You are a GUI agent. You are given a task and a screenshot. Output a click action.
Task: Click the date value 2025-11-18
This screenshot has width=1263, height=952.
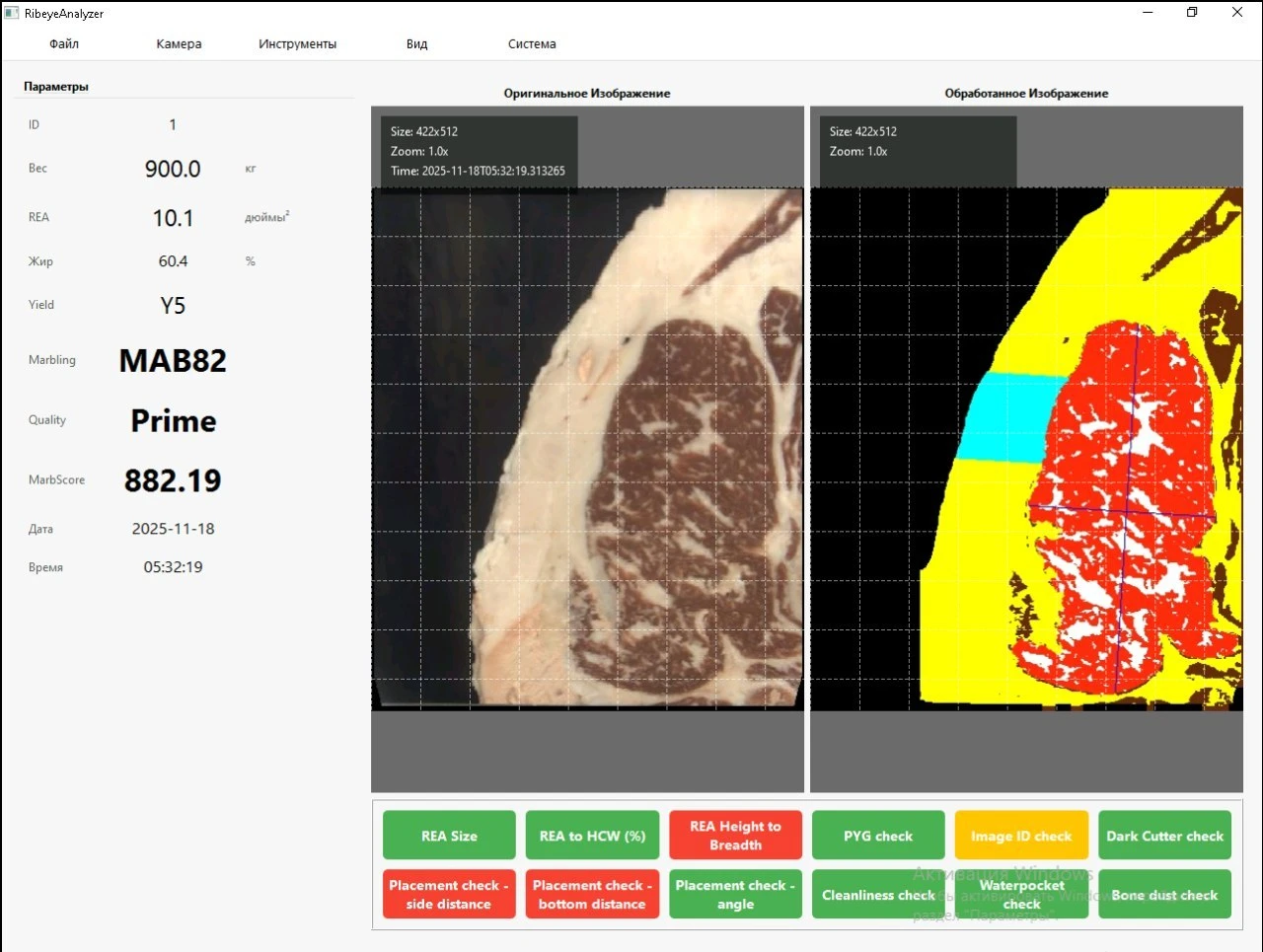pos(173,529)
